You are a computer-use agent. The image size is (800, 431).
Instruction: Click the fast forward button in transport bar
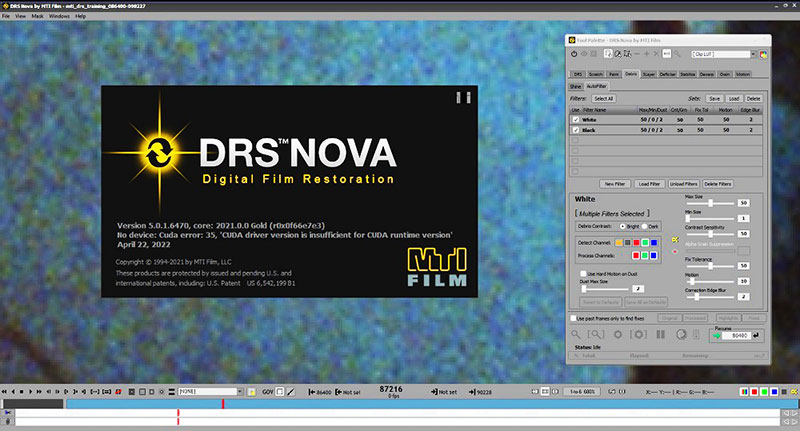point(39,392)
